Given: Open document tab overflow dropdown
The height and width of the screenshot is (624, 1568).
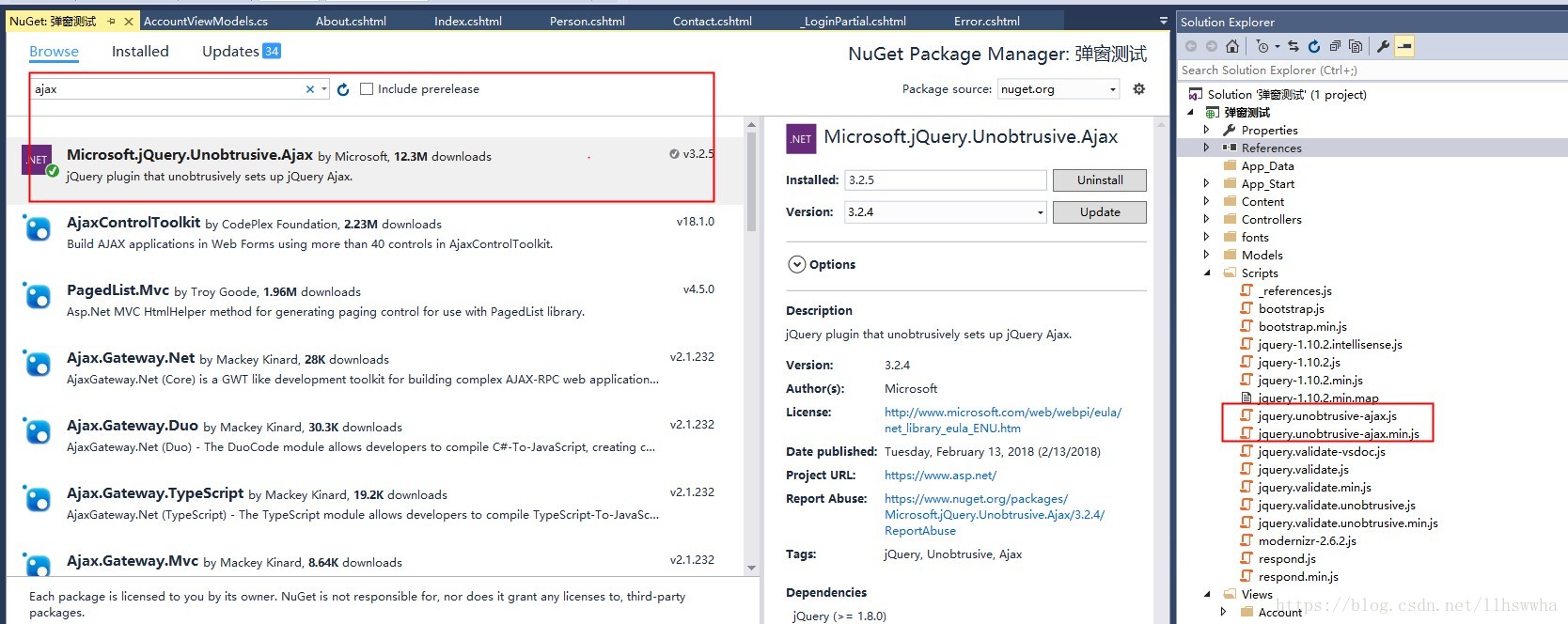Looking at the screenshot, I should tap(1164, 21).
